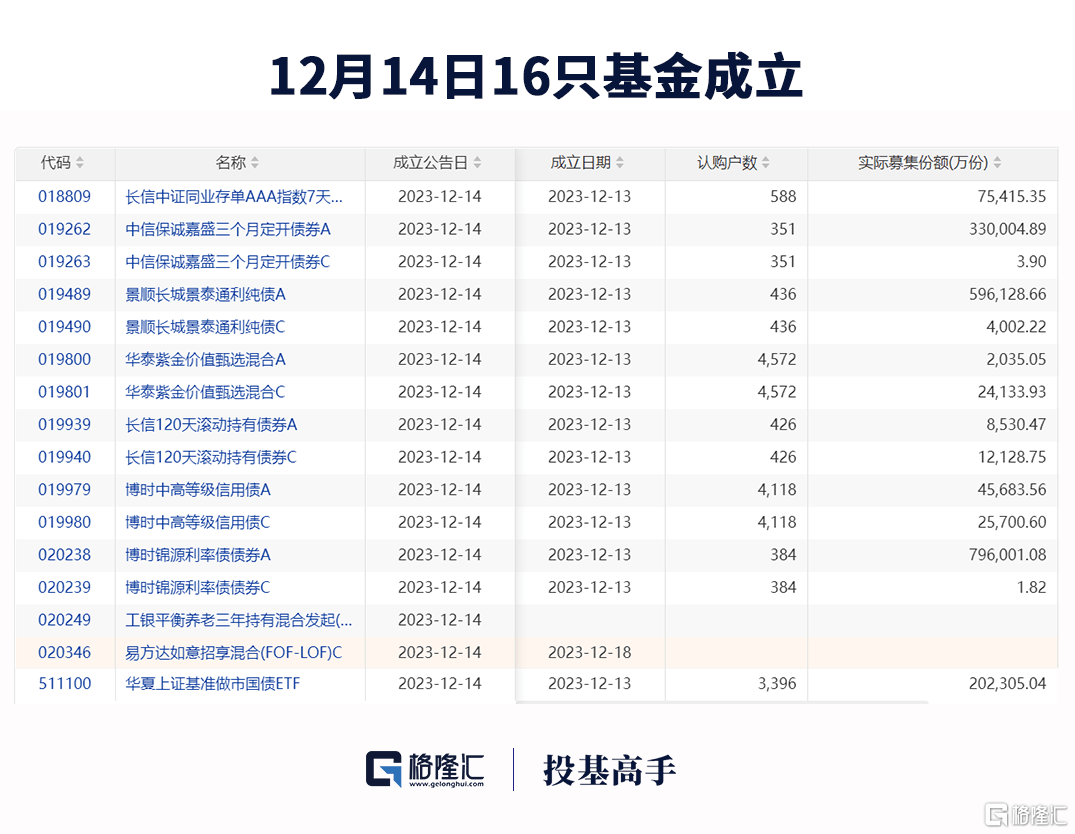Open fund code 019980
Image resolution: width=1075 pixels, height=834 pixels.
click(x=64, y=522)
